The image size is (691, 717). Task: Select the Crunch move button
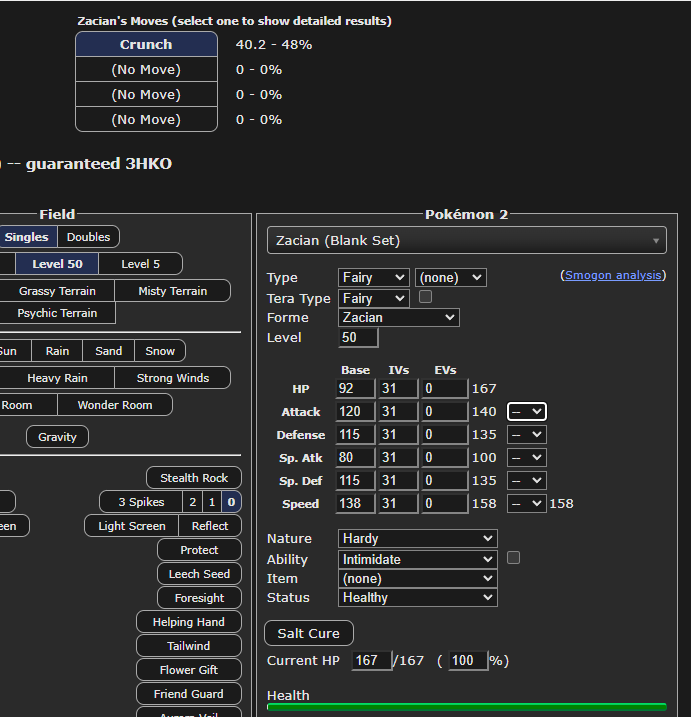click(146, 44)
